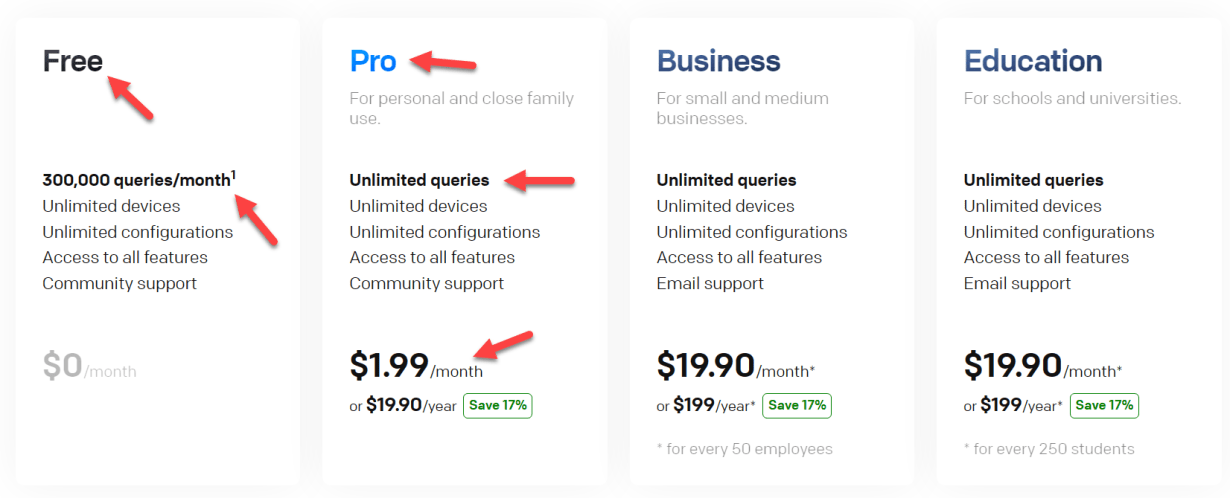Image resolution: width=1230 pixels, height=498 pixels.
Task: Click the Education plan Save 17% badge
Action: [x=1104, y=405]
